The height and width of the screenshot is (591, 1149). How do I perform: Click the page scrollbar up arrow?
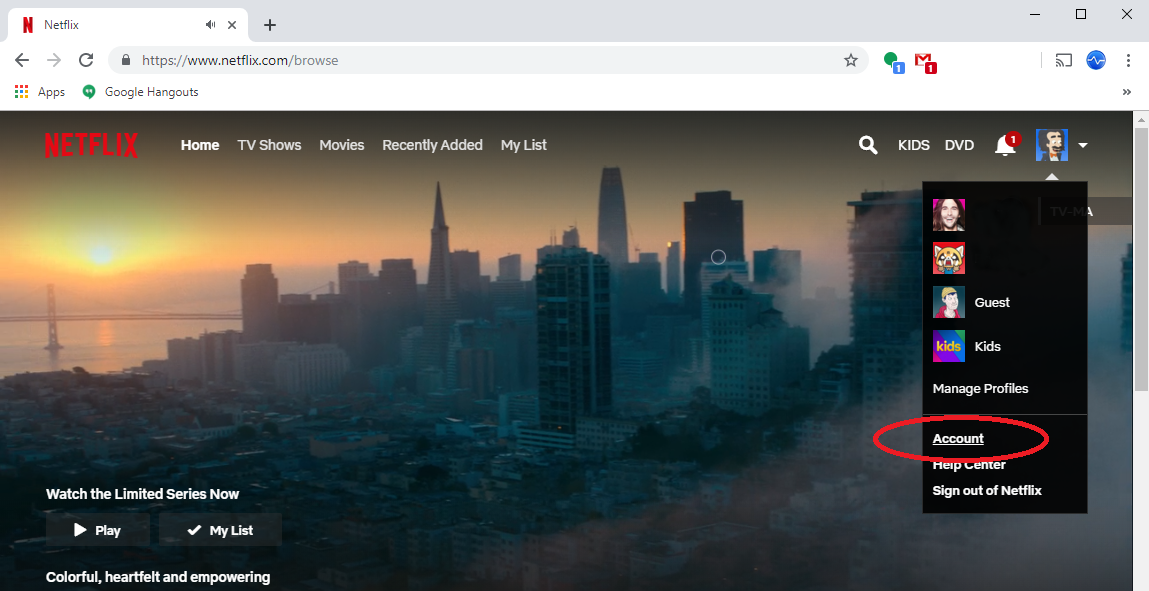[x=1141, y=119]
